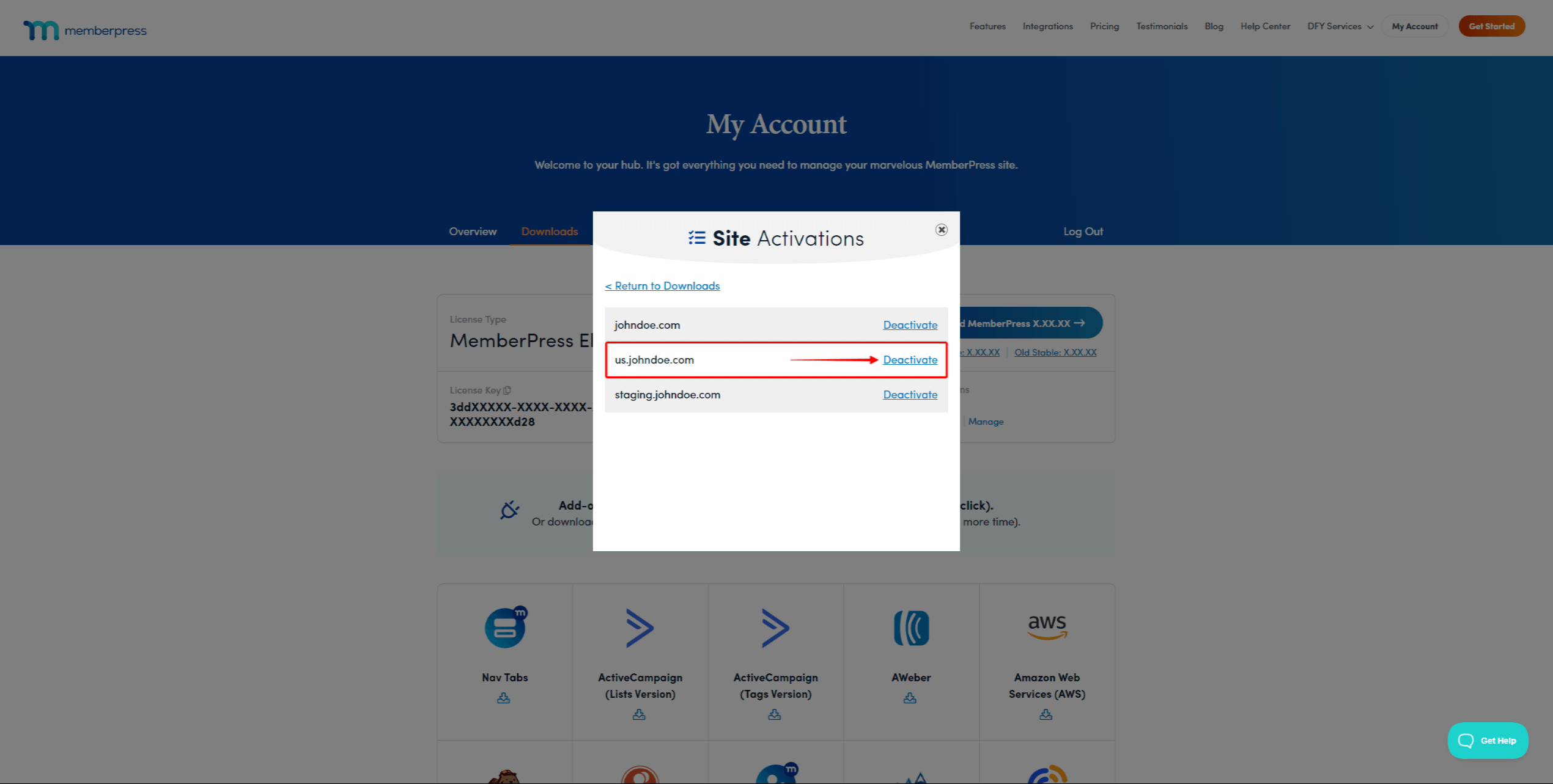Click the Manage link

986,422
